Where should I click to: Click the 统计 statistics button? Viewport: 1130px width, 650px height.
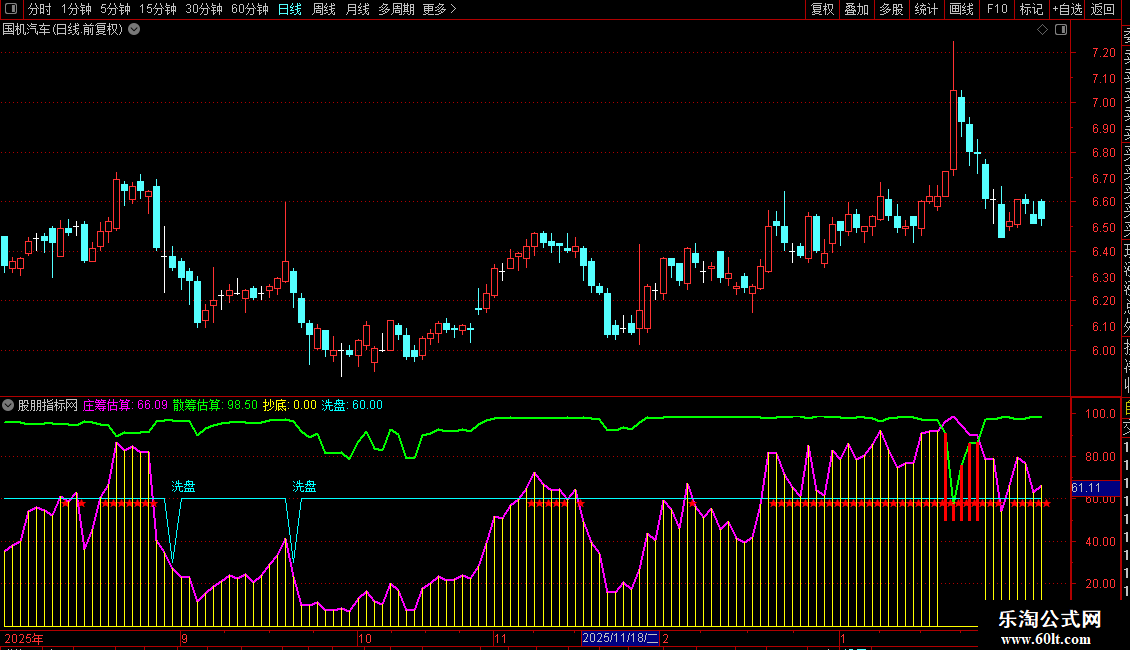coord(926,10)
